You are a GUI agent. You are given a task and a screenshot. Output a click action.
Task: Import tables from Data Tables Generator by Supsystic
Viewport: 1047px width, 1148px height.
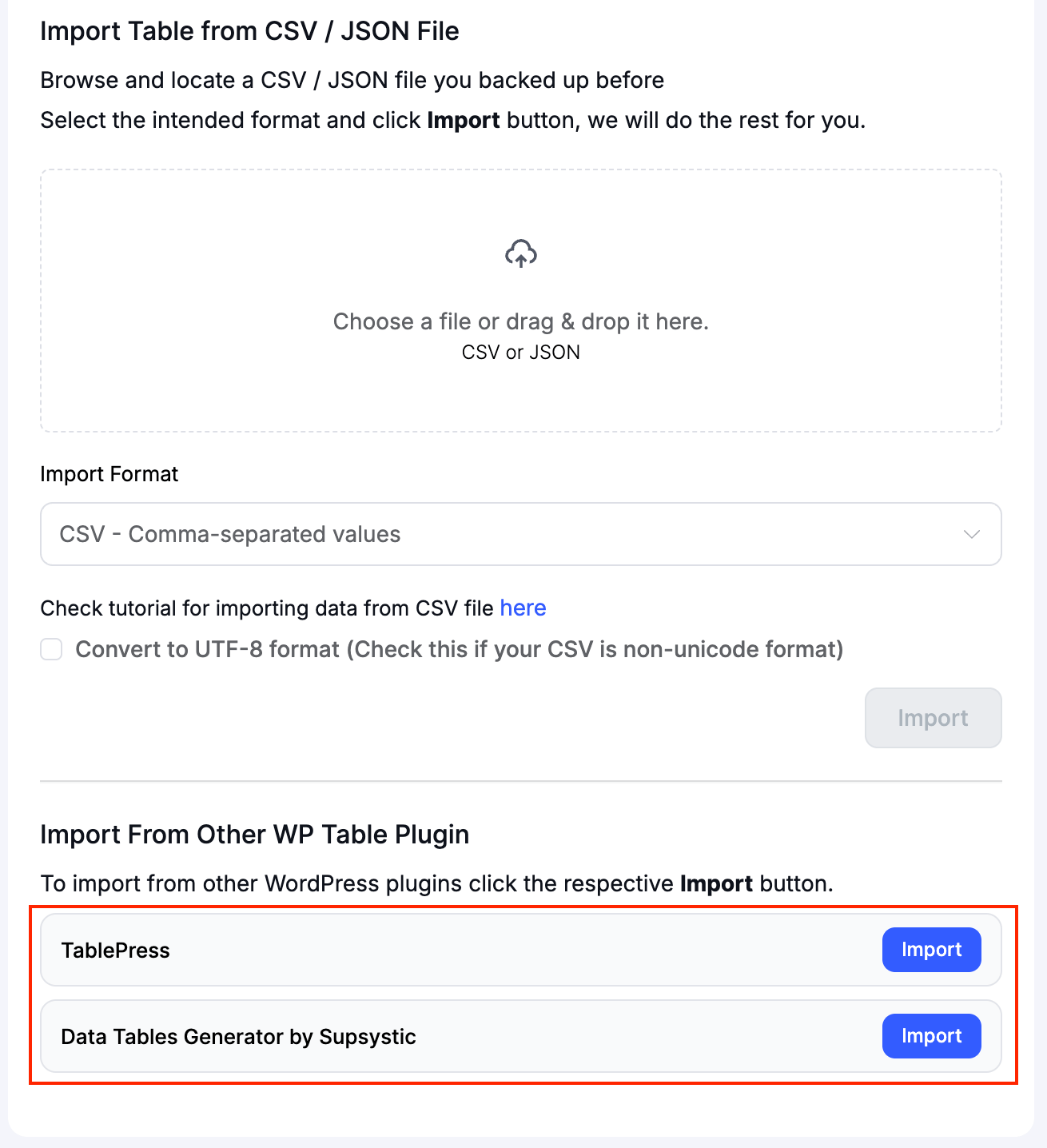pyautogui.click(x=930, y=1036)
